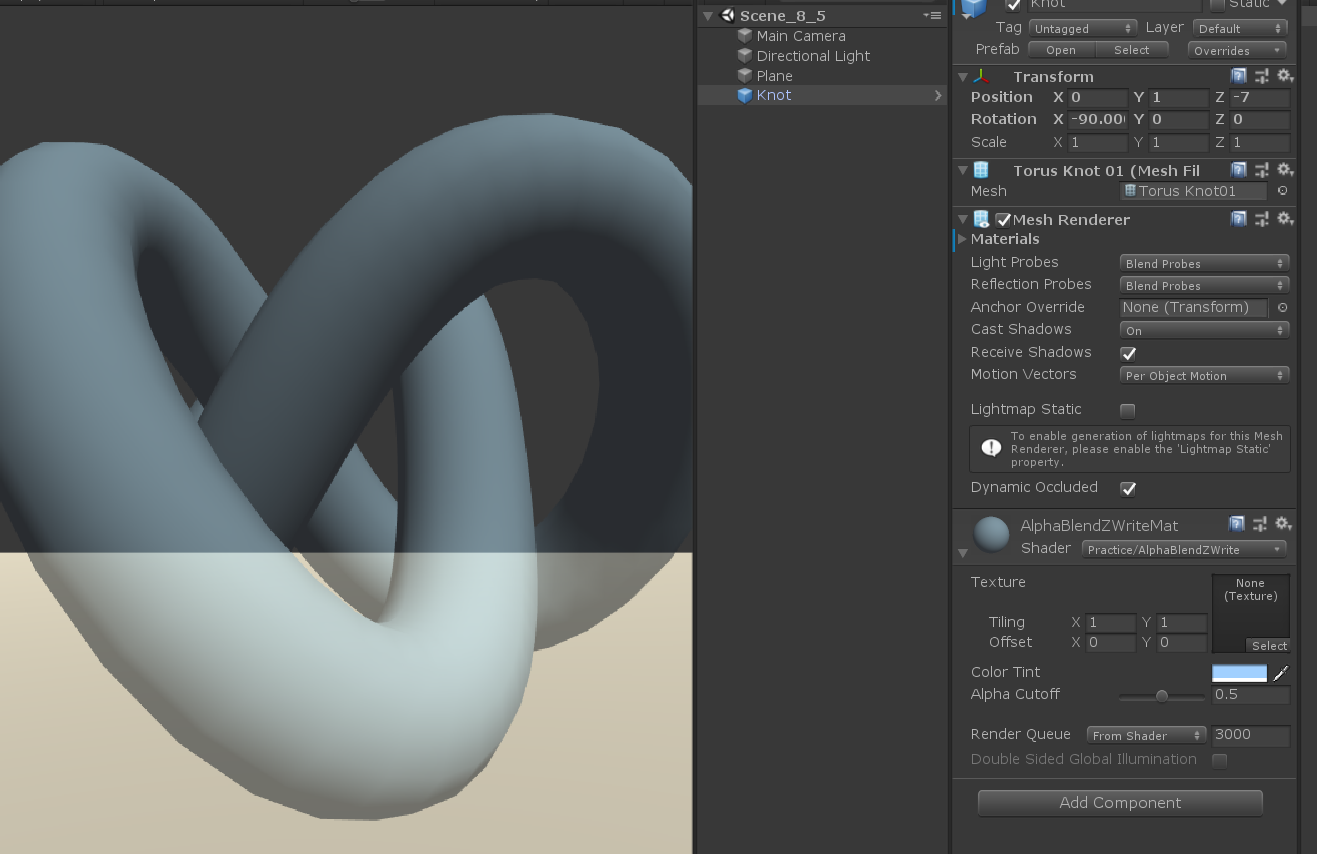This screenshot has height=854, width=1317.
Task: Open the Scene_8_5 options menu icon
Action: click(x=932, y=16)
